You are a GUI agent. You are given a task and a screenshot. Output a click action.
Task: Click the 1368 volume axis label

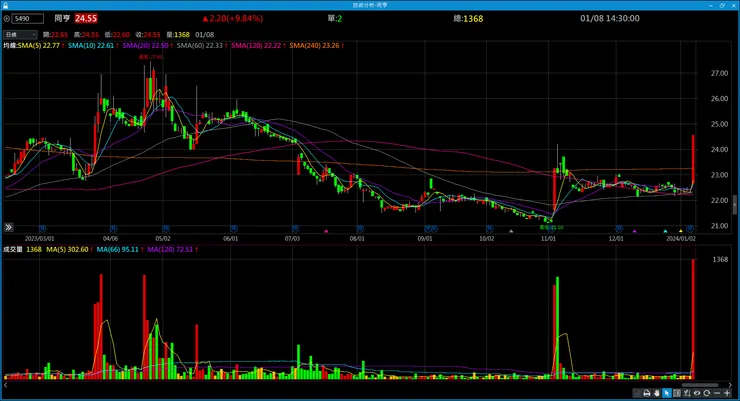pos(720,259)
